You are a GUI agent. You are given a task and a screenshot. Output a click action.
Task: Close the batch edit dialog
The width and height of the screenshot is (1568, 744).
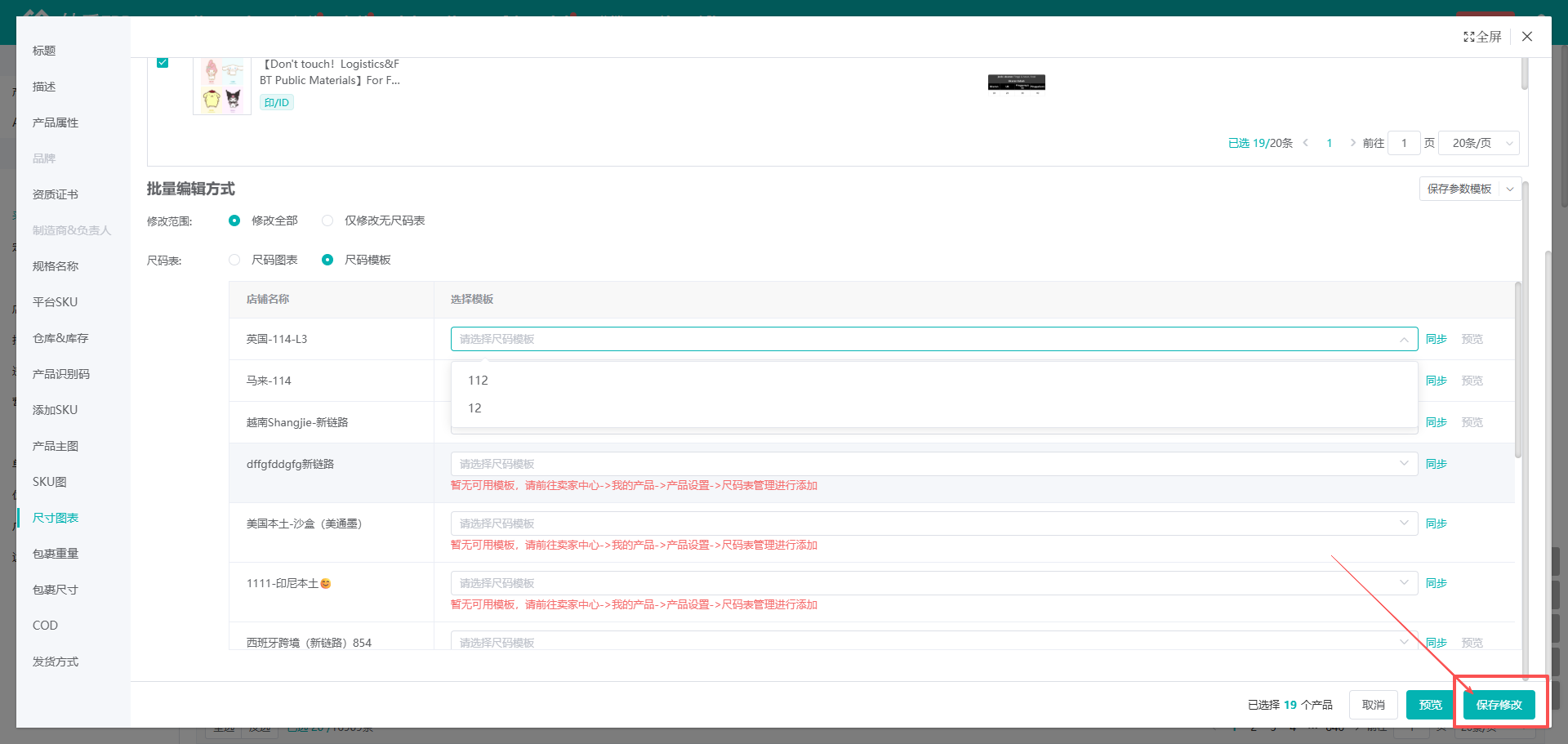1527,37
